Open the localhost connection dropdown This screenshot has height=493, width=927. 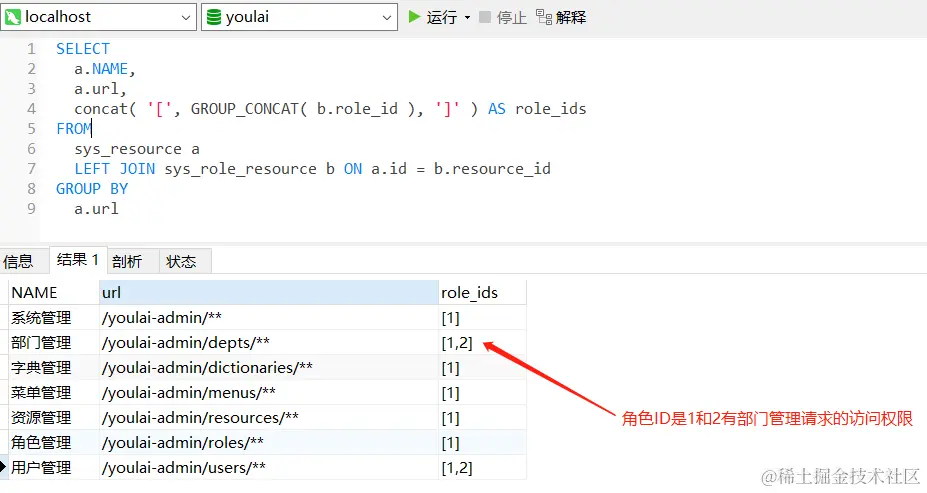point(98,17)
